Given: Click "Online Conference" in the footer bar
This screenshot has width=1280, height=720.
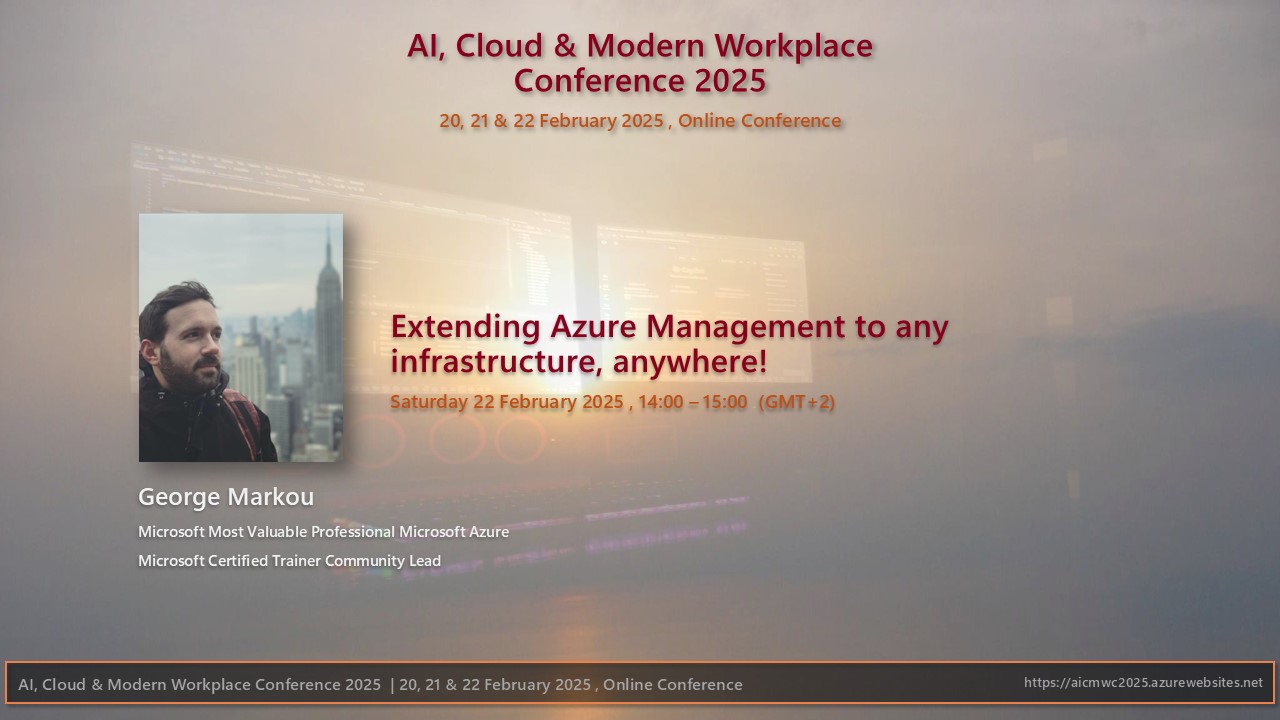Looking at the screenshot, I should [x=672, y=685].
